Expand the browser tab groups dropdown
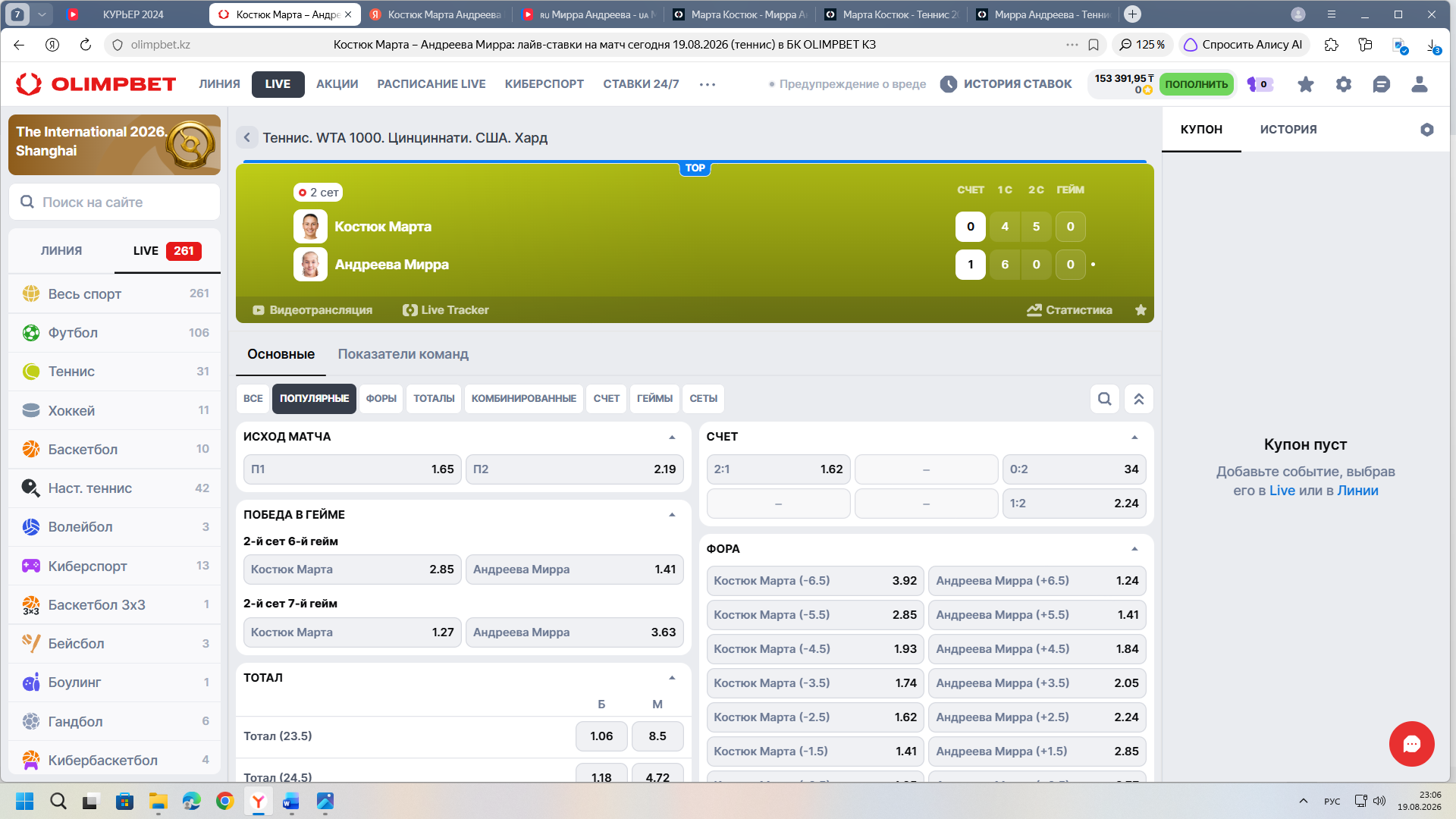 coord(42,14)
